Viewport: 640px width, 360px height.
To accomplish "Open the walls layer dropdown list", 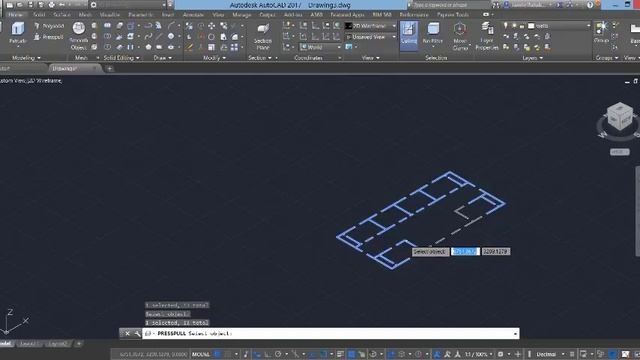I will tap(588, 26).
